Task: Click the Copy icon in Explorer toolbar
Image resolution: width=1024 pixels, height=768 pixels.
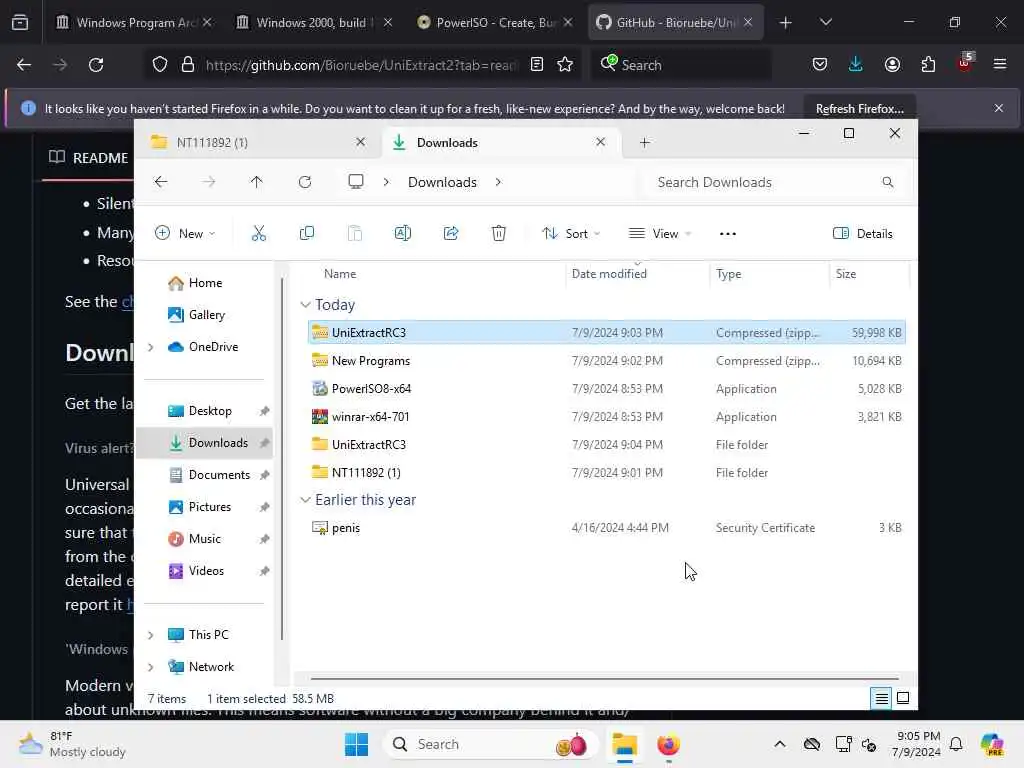Action: coord(306,233)
